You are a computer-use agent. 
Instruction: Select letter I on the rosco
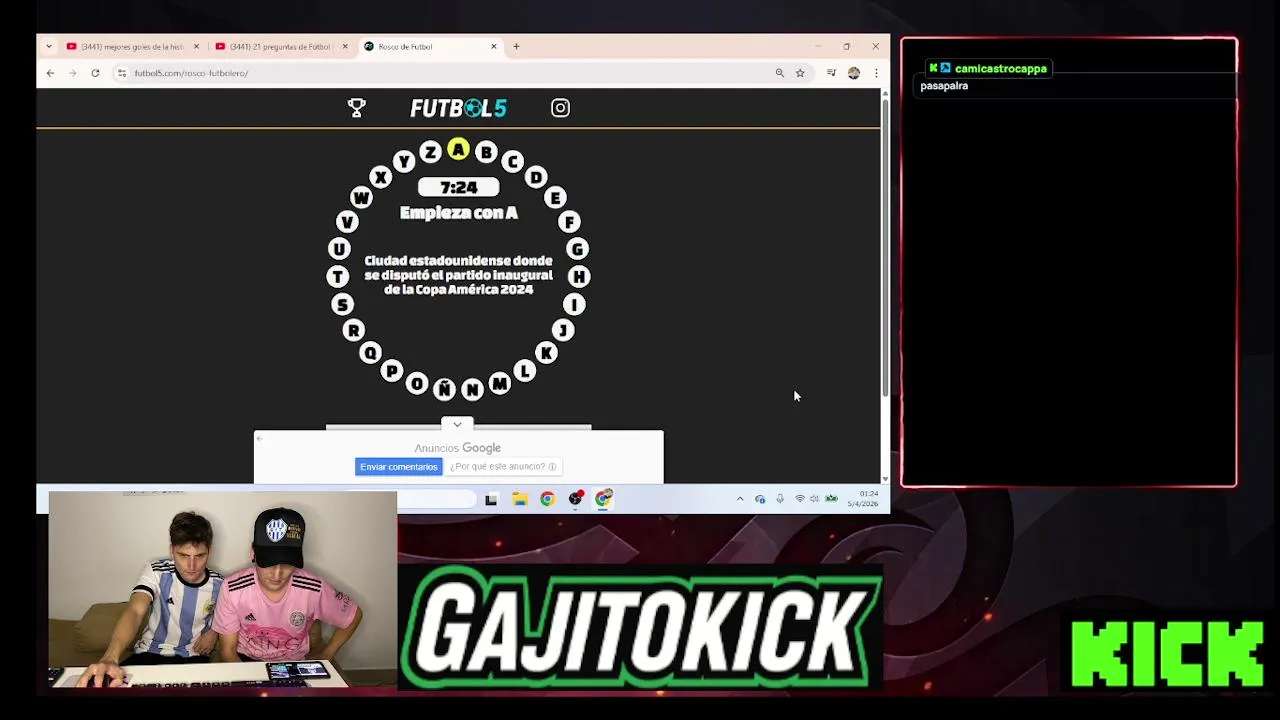click(574, 304)
